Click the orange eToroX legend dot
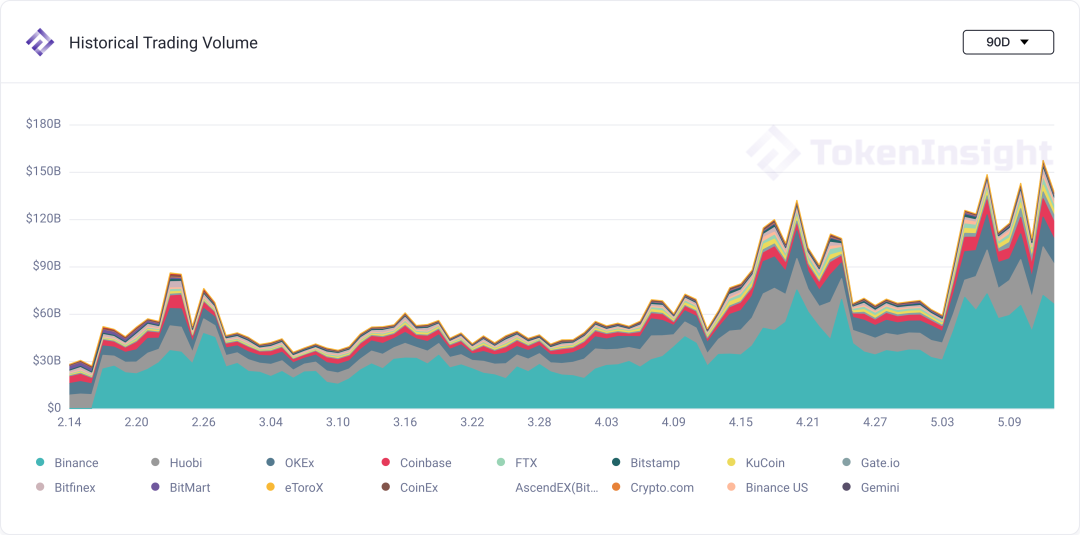This screenshot has height=535, width=1080. pyautogui.click(x=270, y=487)
